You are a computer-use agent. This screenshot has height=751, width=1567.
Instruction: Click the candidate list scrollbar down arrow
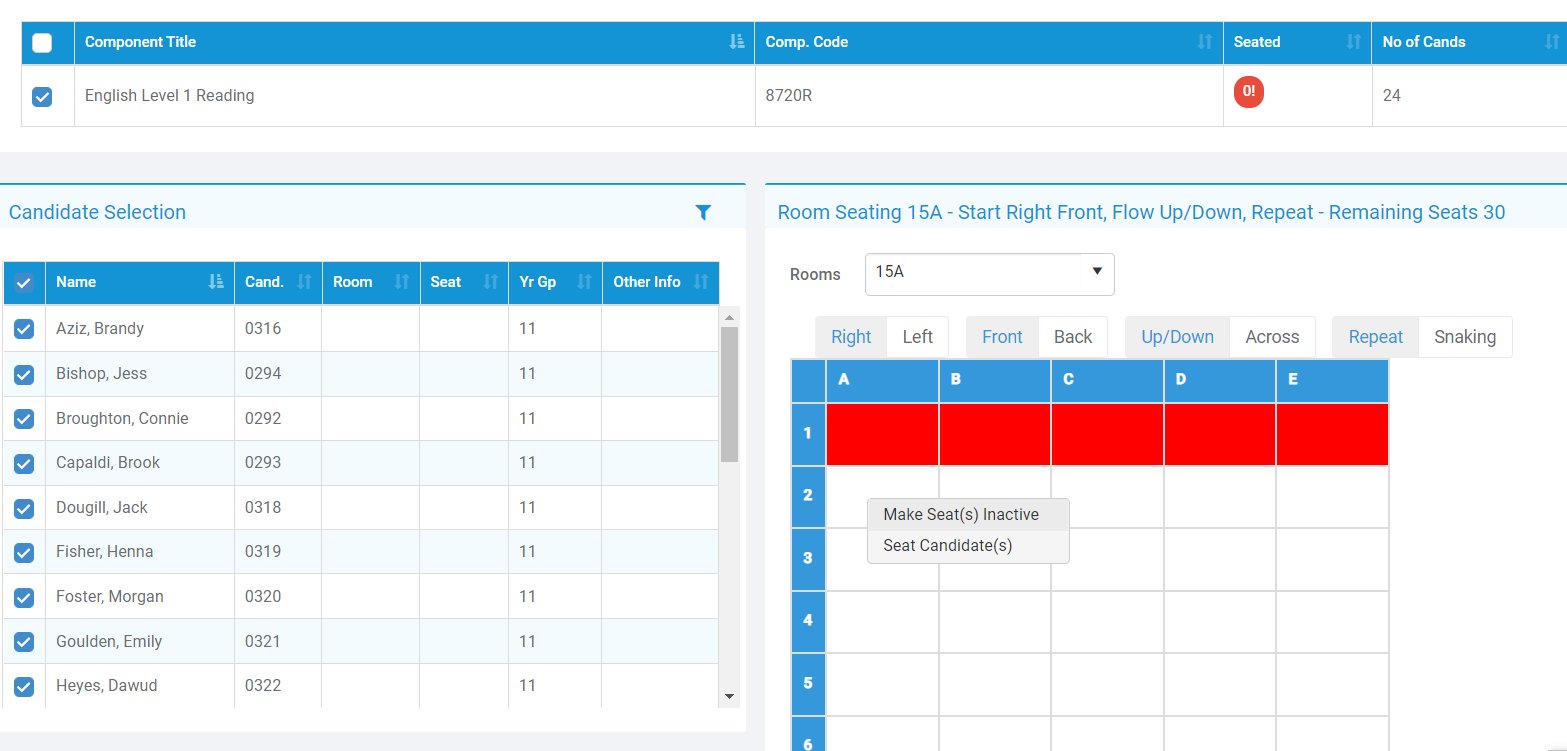coord(729,696)
